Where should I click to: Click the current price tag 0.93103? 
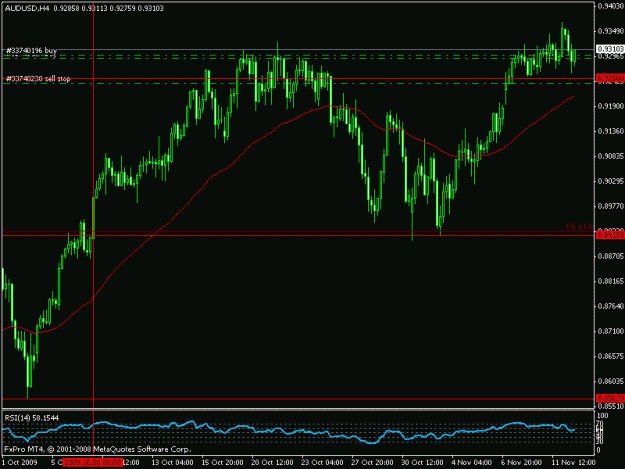[x=610, y=49]
